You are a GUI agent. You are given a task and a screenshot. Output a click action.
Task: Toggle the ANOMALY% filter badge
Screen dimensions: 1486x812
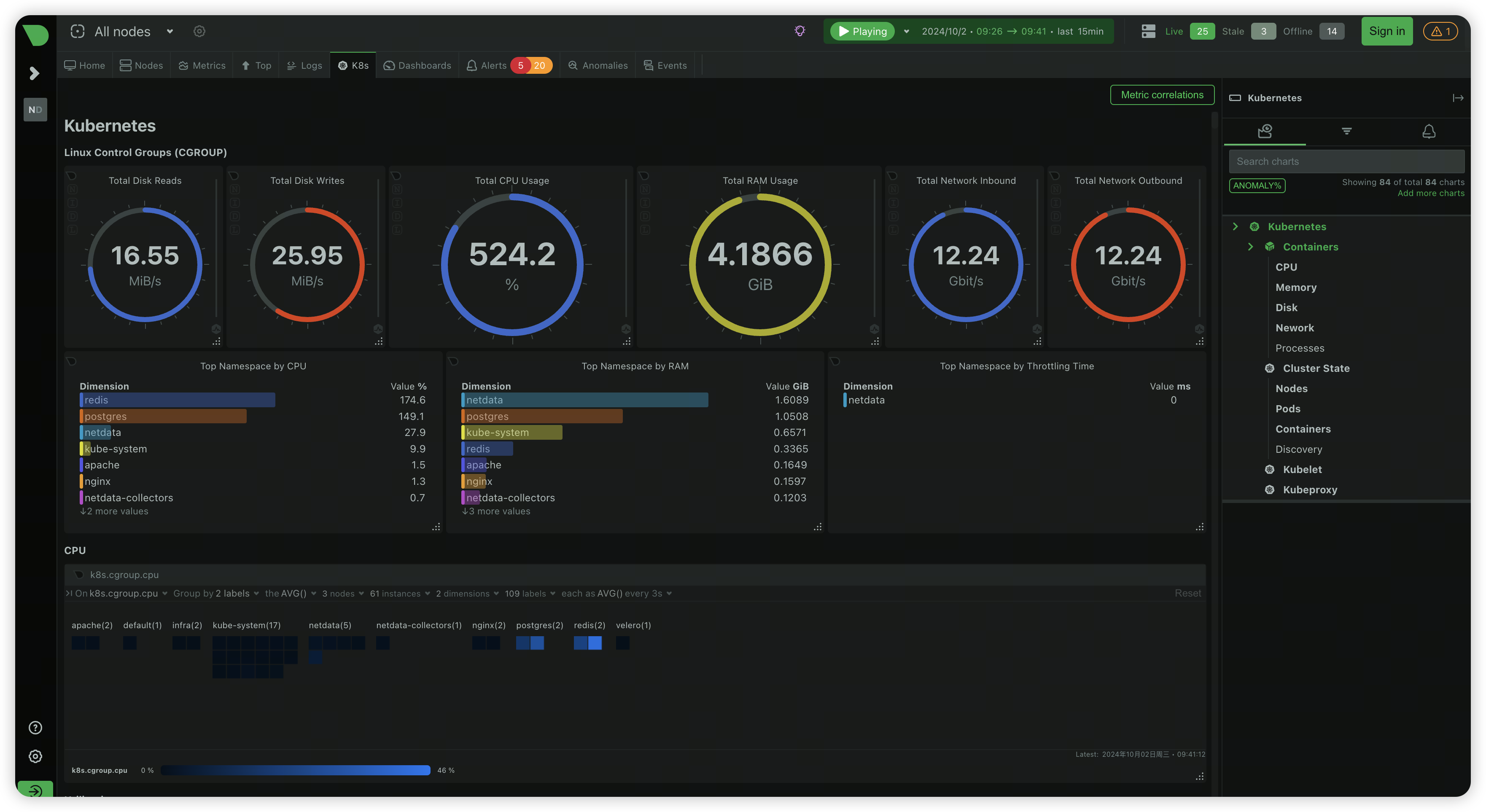(x=1257, y=186)
